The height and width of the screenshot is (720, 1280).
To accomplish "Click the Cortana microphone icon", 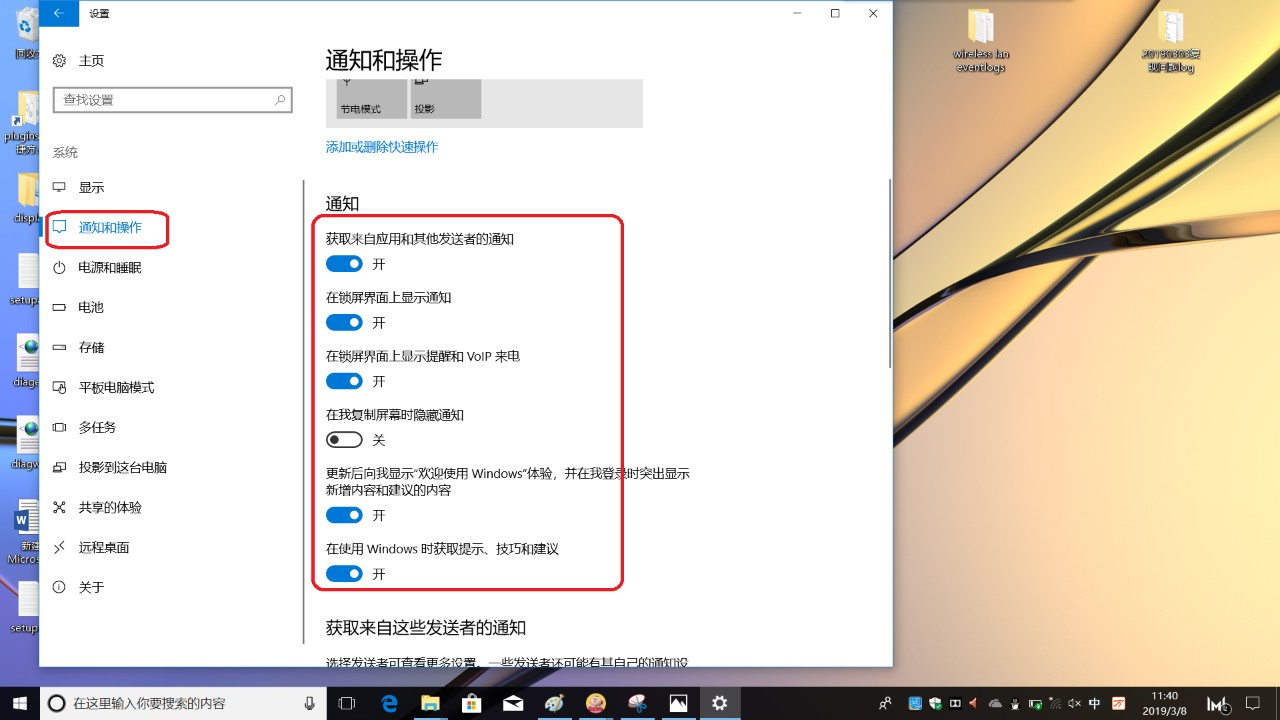I will click(x=310, y=703).
